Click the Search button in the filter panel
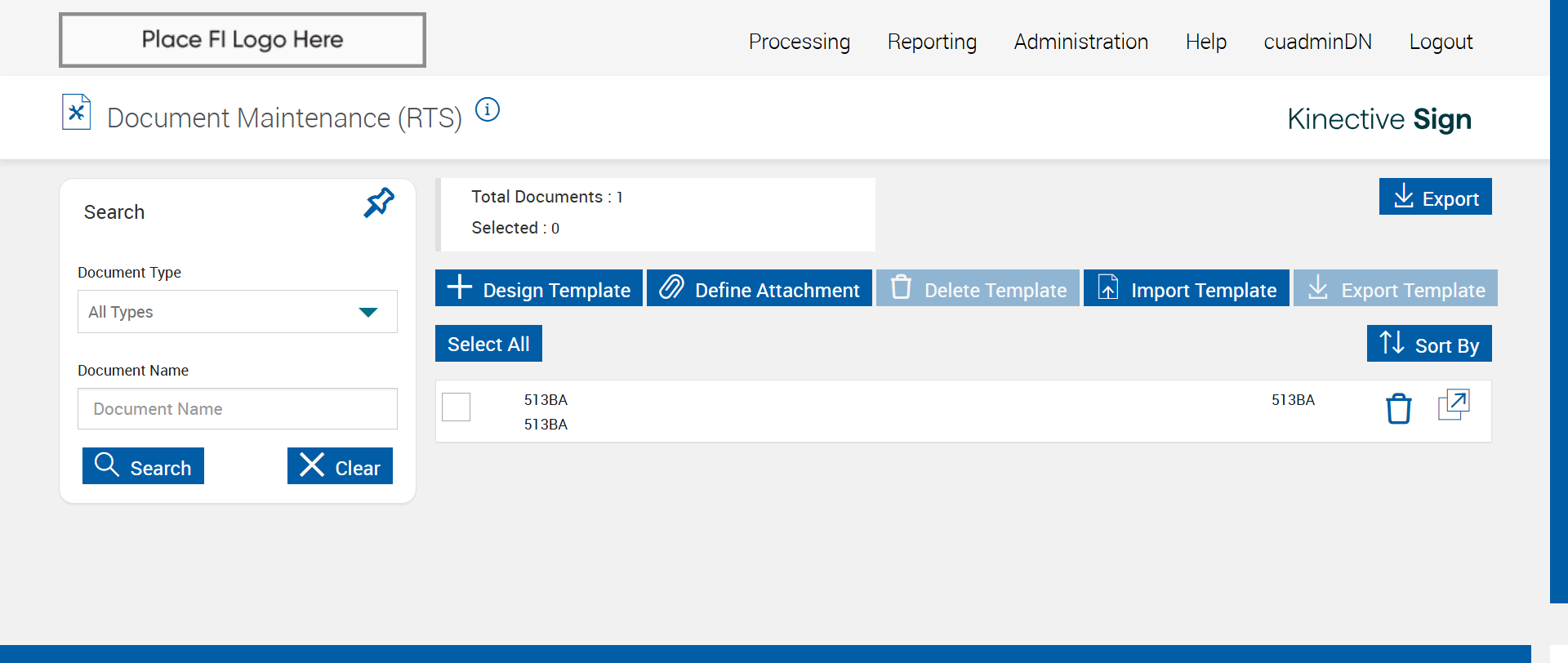 [143, 466]
